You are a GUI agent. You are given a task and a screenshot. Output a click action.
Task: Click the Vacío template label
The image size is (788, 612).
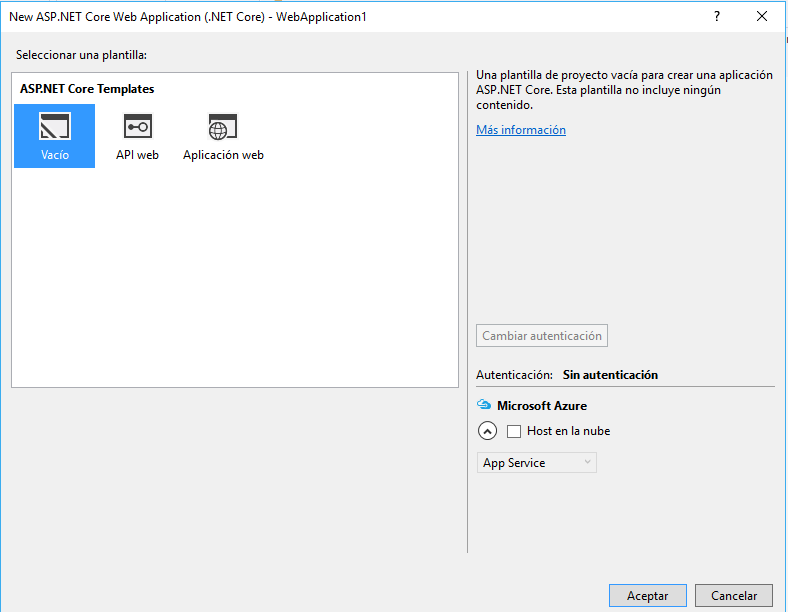tap(55, 155)
